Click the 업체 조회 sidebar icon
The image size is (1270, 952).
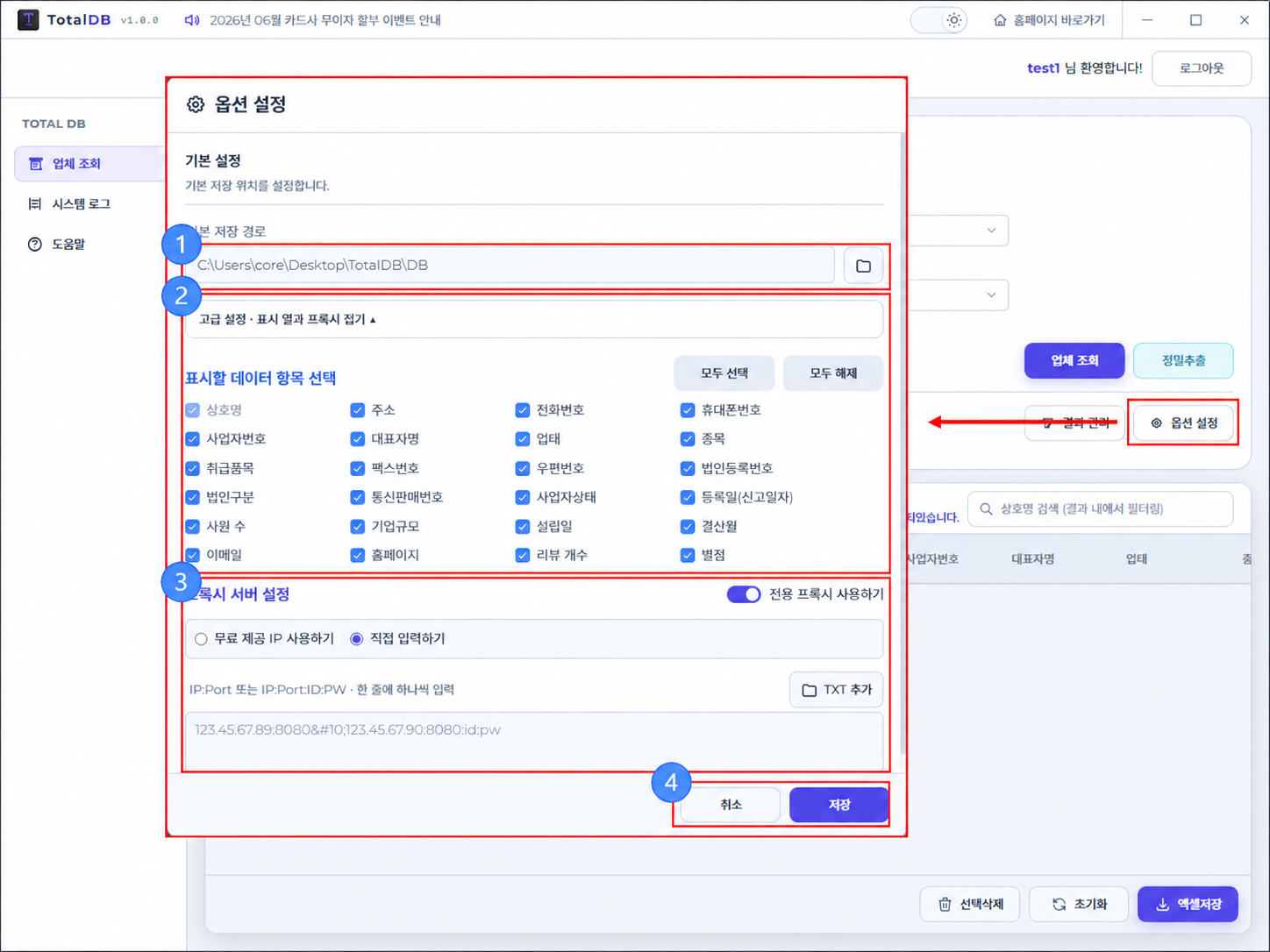point(36,164)
